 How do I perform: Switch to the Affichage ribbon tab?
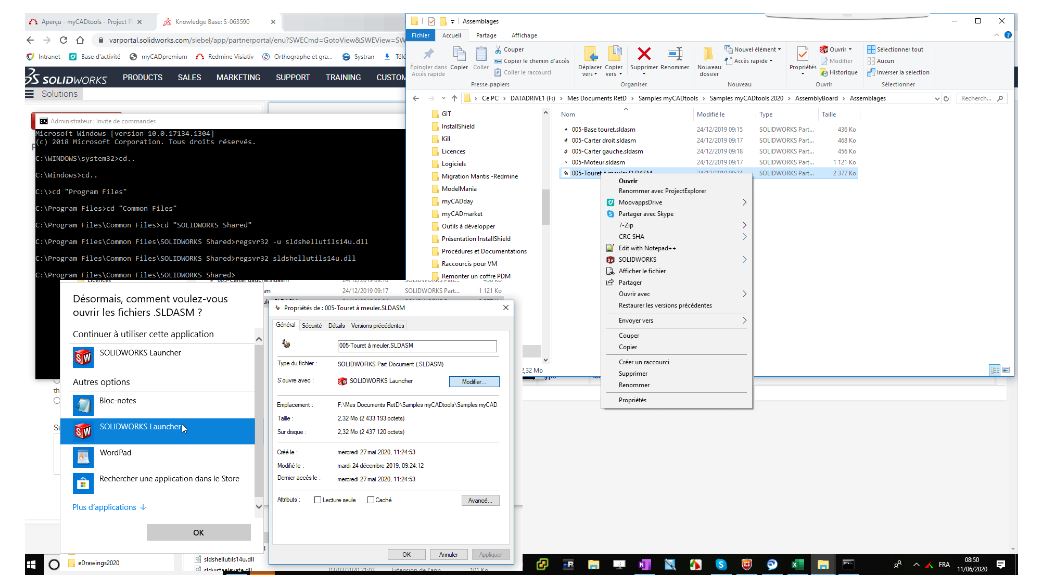[524, 35]
